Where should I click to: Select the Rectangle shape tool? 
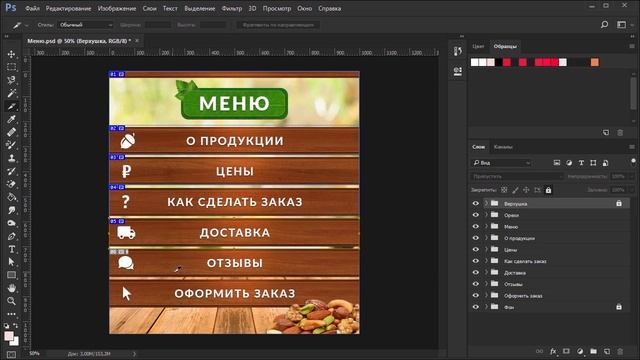pos(11,275)
